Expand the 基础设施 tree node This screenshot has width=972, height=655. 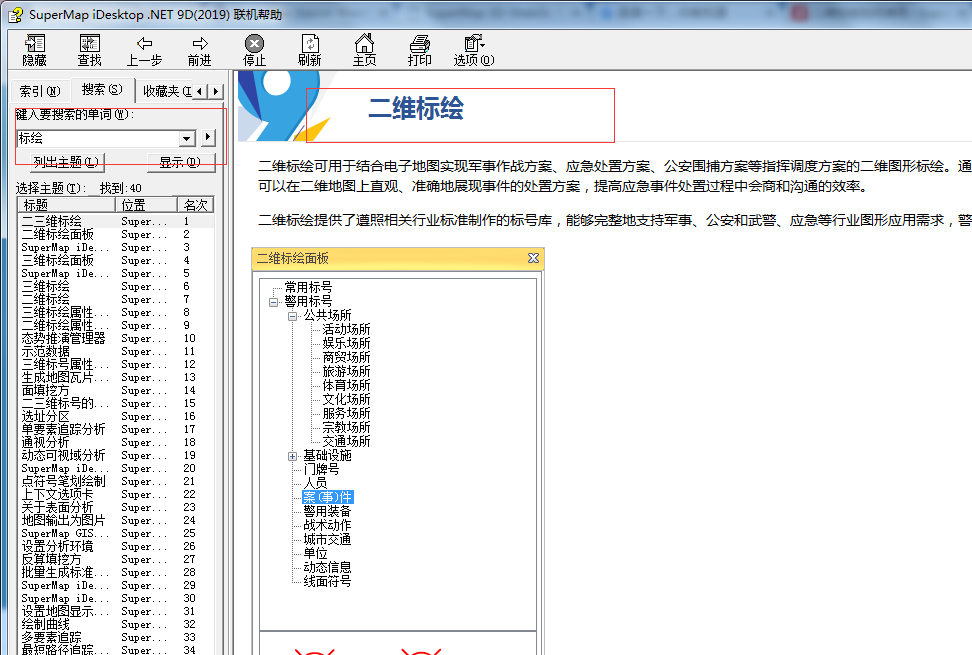click(x=293, y=457)
